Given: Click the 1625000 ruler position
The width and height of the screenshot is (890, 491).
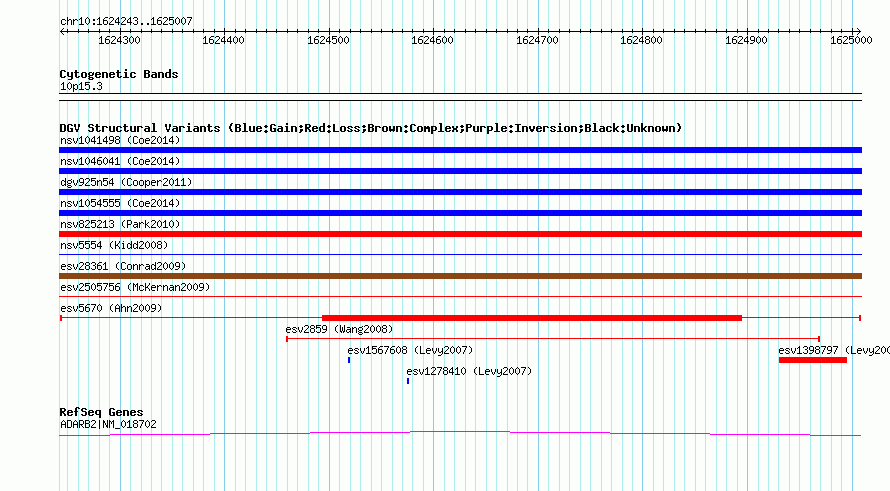Looking at the screenshot, I should coord(851,40).
